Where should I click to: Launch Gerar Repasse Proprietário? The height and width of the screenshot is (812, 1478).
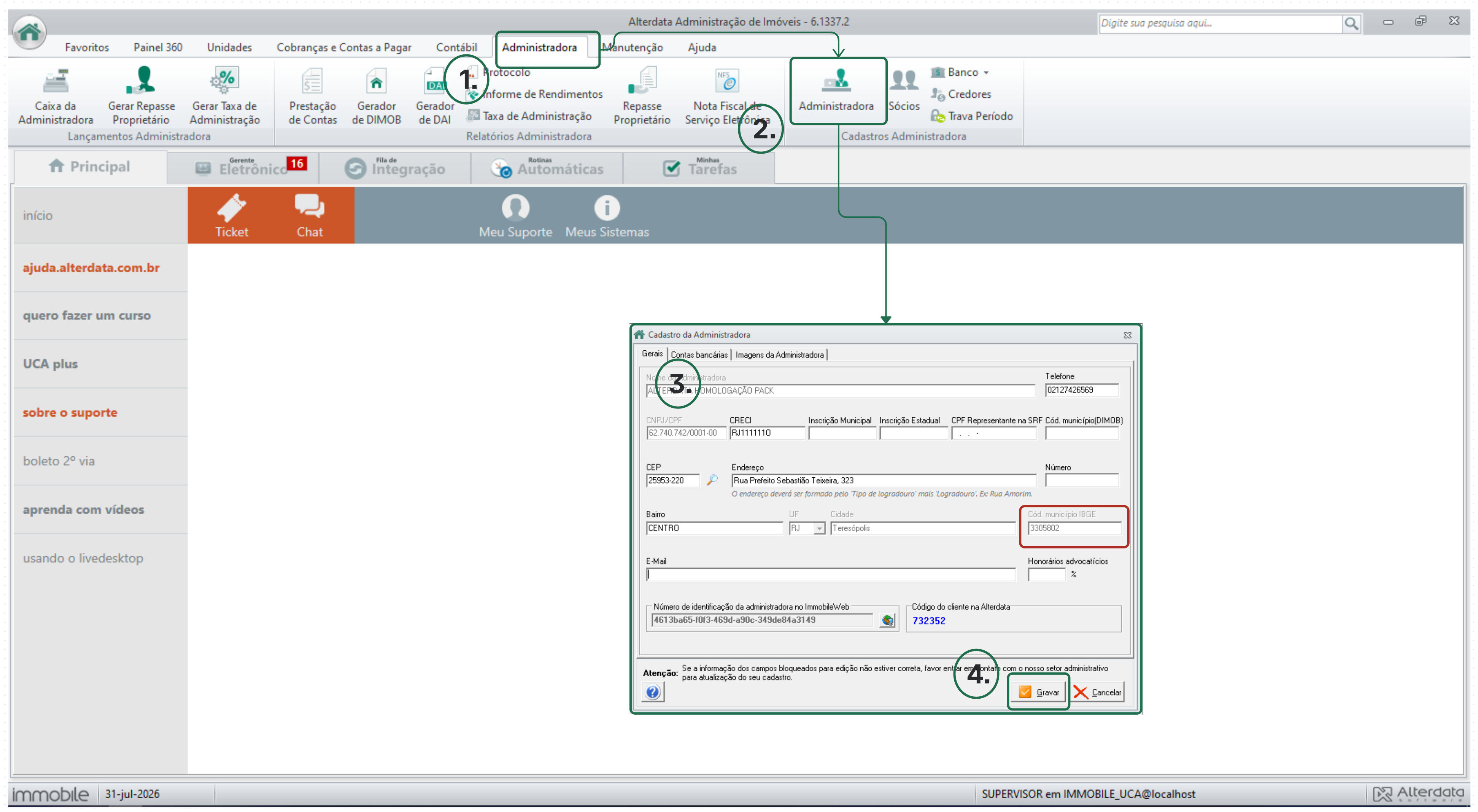pyautogui.click(x=141, y=96)
